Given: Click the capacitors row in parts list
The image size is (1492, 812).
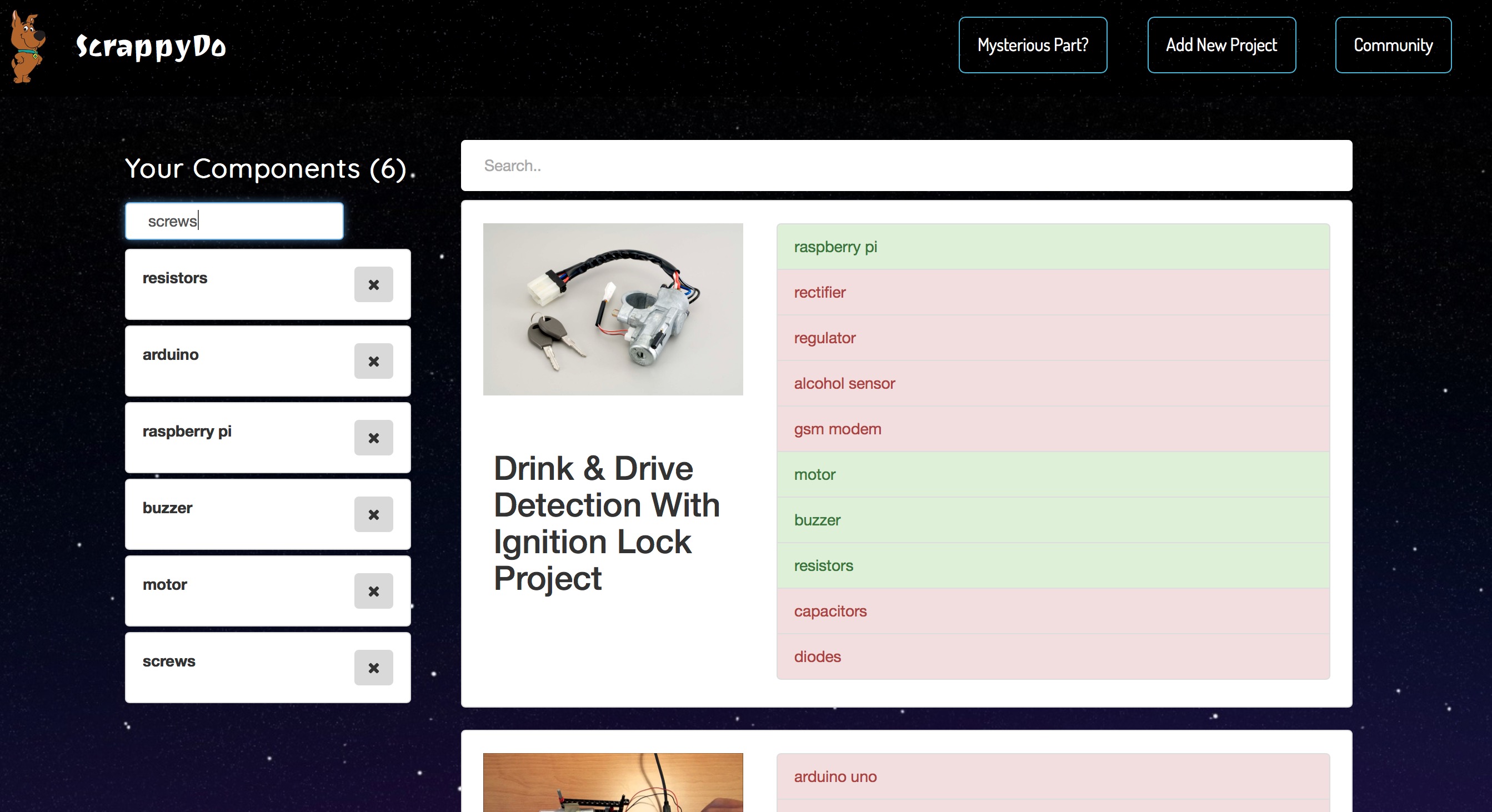Looking at the screenshot, I should click(1053, 611).
